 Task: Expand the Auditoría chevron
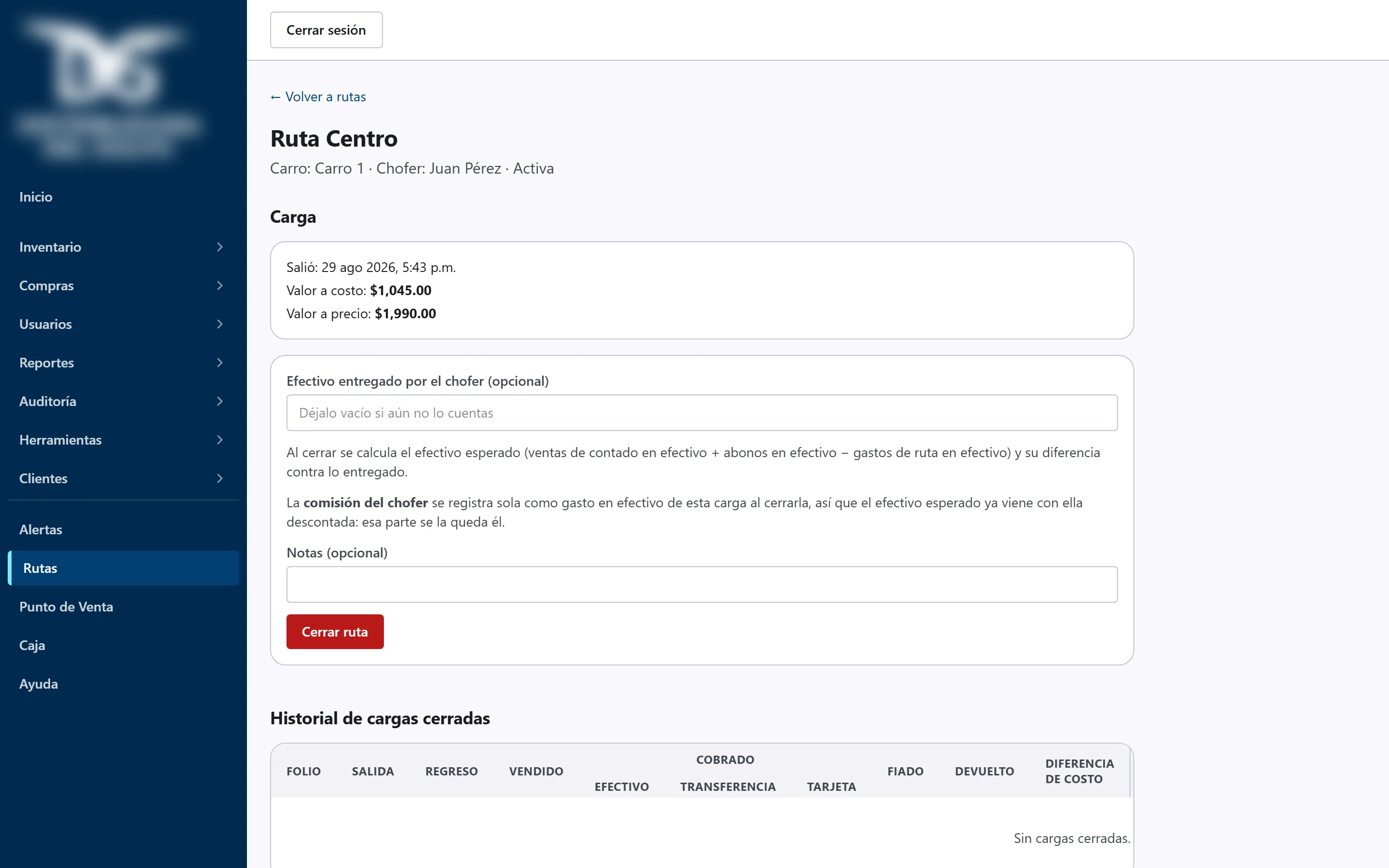(x=220, y=401)
